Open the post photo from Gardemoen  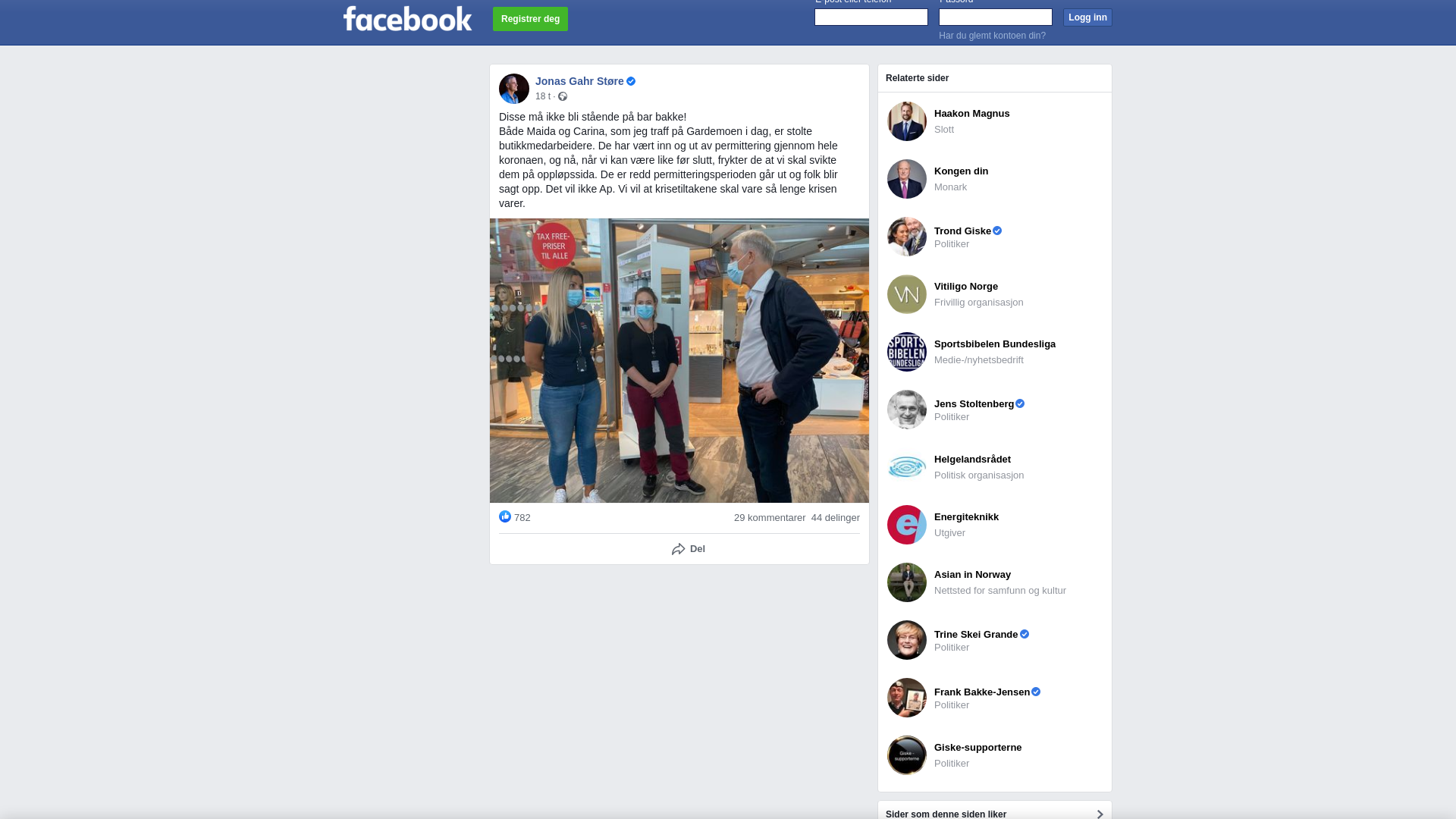point(679,361)
